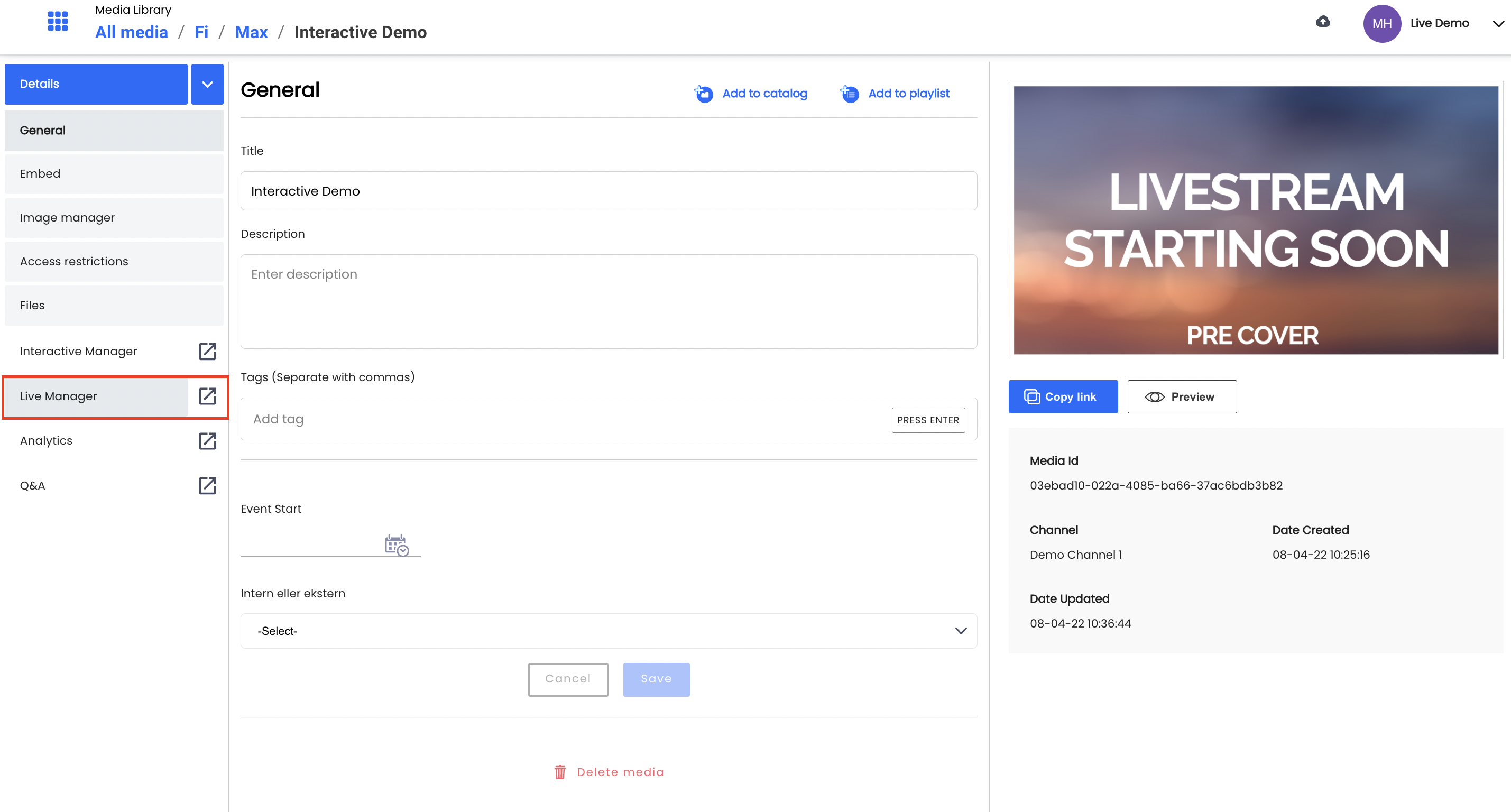Click the Livestream Starting Soon thumbnail
Screen dimensions: 1511x812
coord(1256,220)
